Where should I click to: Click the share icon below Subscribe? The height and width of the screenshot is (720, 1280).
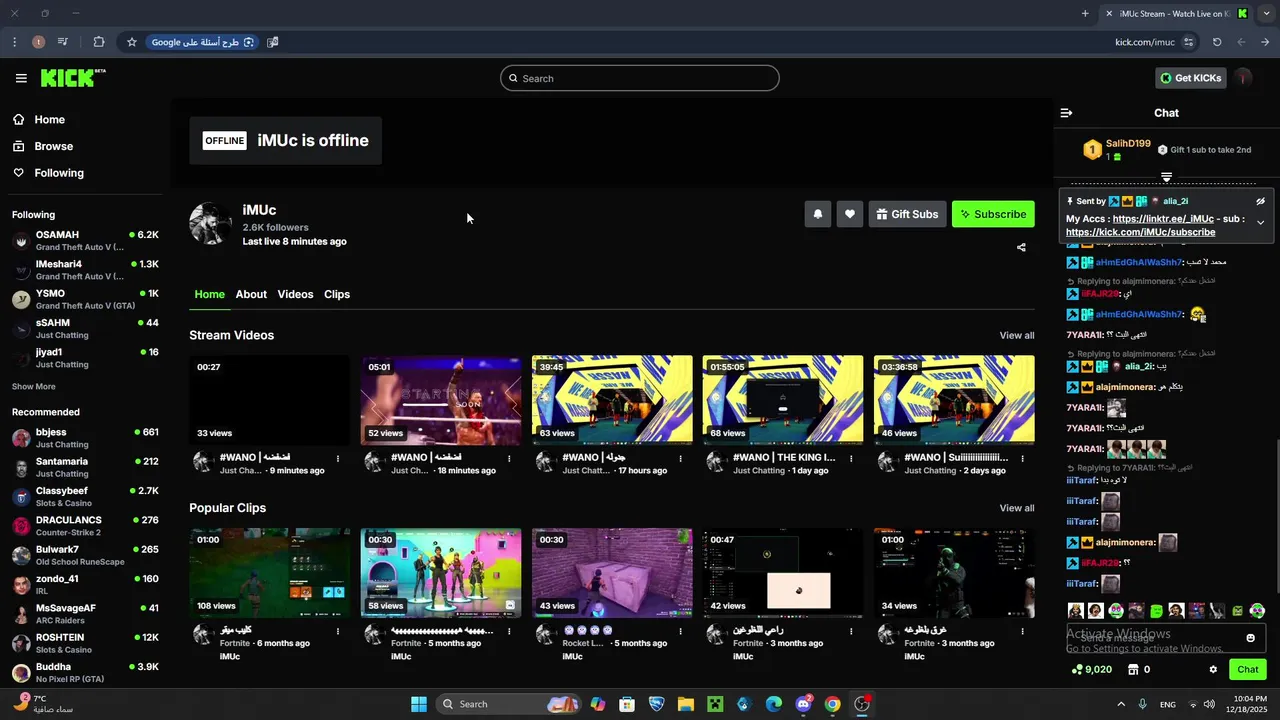(1021, 247)
